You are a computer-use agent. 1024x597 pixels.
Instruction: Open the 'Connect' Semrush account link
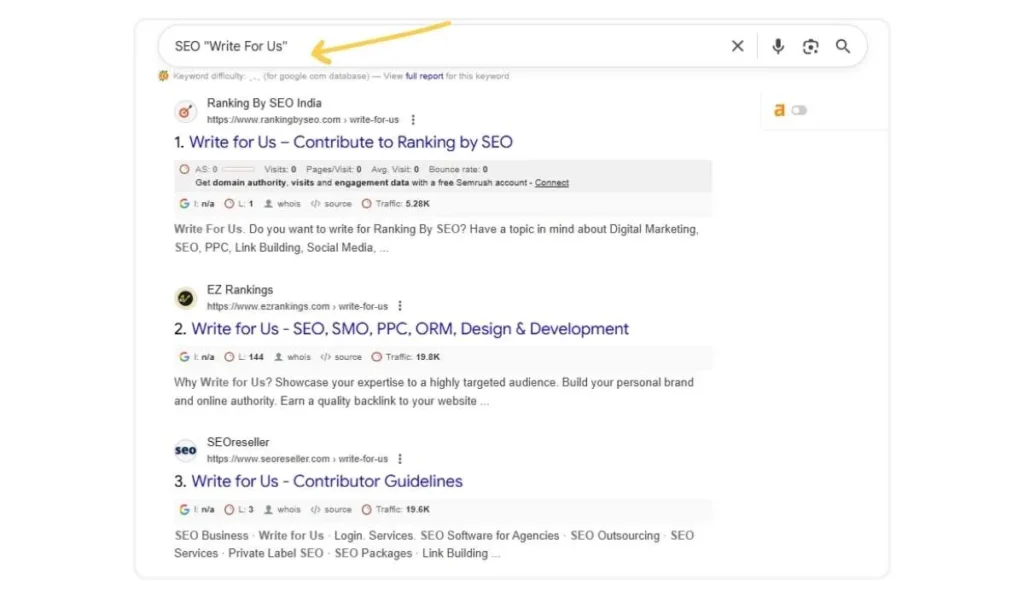(550, 182)
